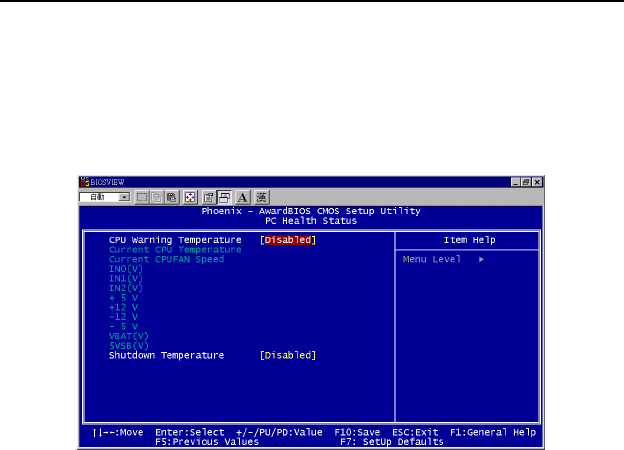Click the Mark selection toolbar icon

click(x=142, y=197)
